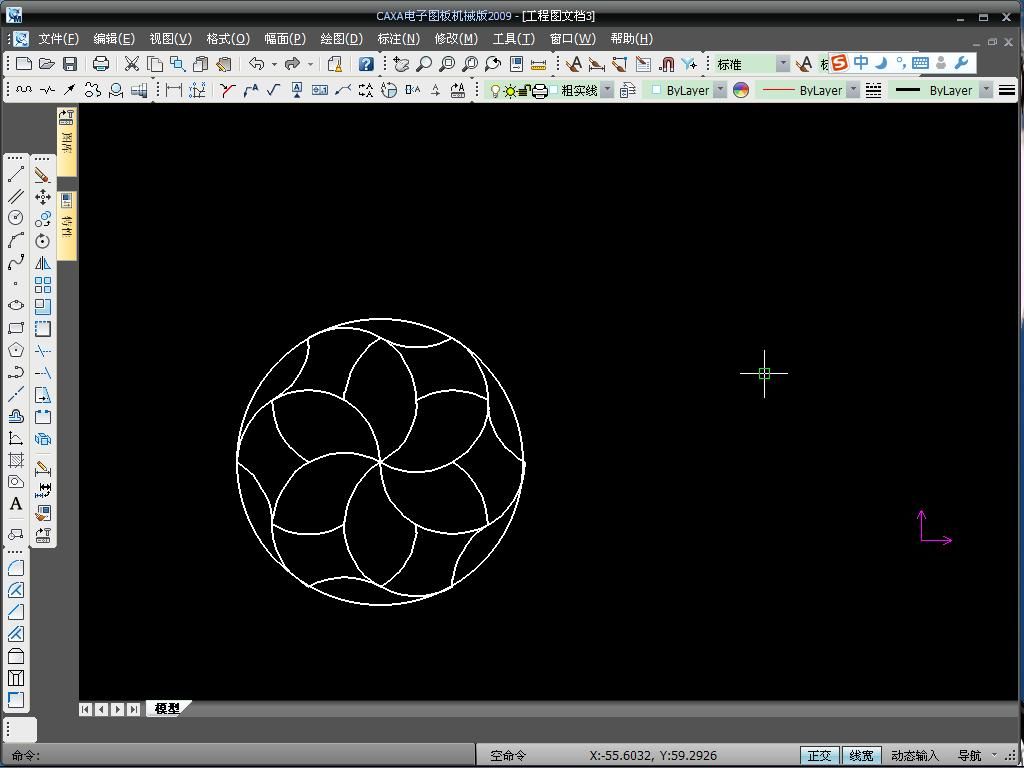Open the 编辑(E) menu

(x=114, y=39)
